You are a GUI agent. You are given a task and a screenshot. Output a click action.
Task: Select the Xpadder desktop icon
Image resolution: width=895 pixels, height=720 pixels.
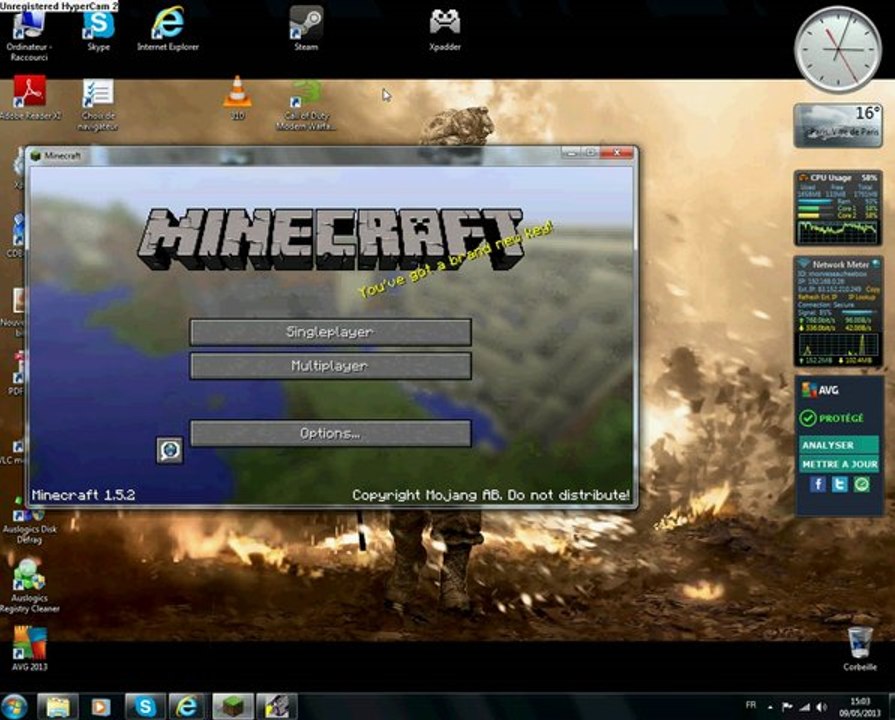point(445,30)
